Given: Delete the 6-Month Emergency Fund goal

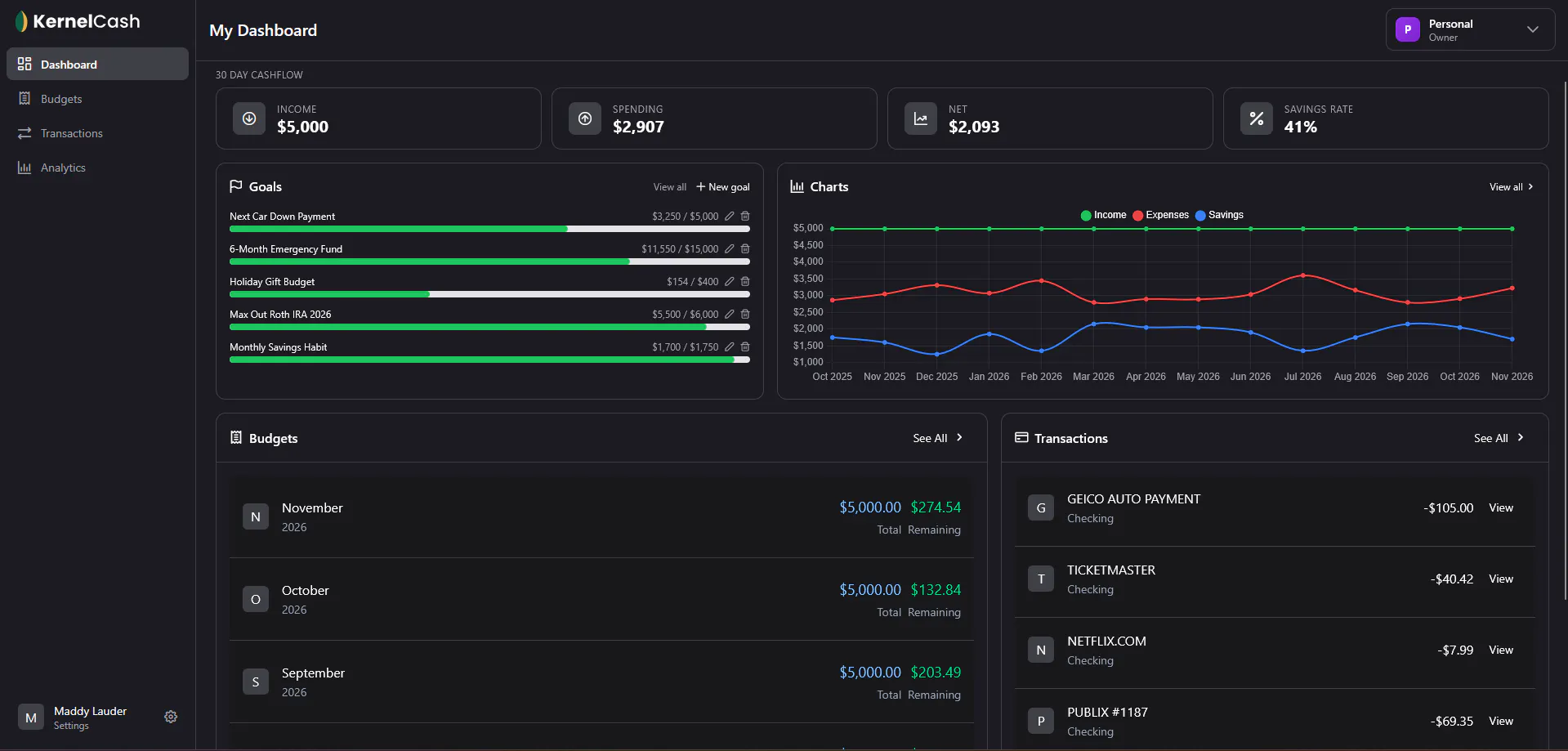Looking at the screenshot, I should pyautogui.click(x=745, y=249).
